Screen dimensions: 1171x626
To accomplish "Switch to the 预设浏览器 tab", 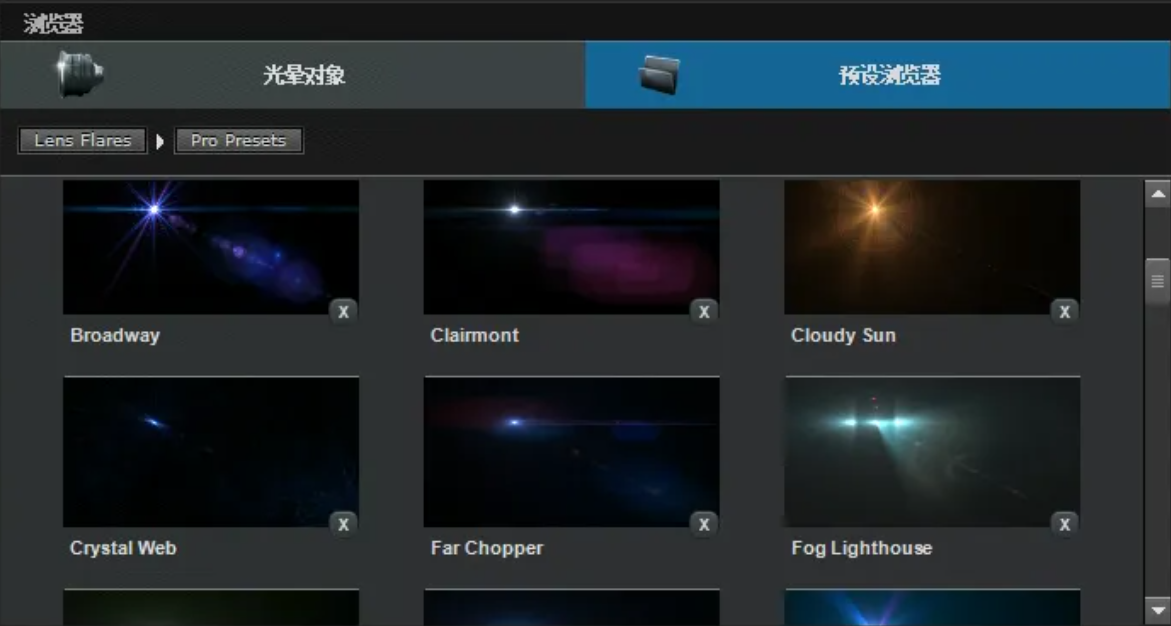I will click(889, 75).
